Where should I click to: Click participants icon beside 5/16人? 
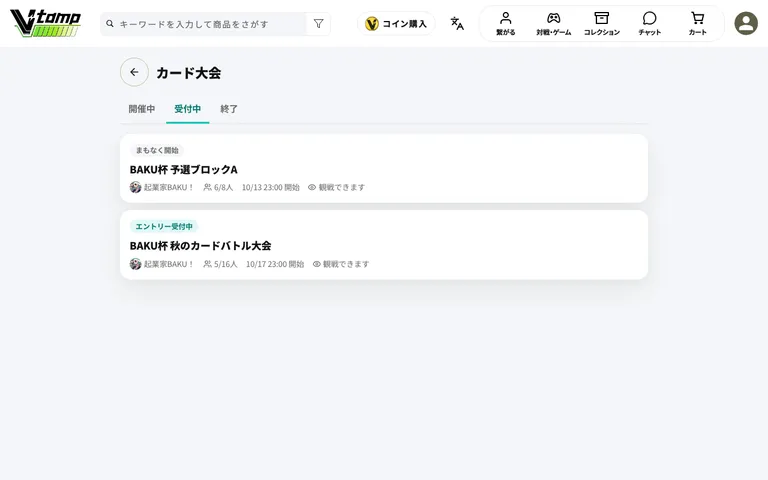coord(207,264)
